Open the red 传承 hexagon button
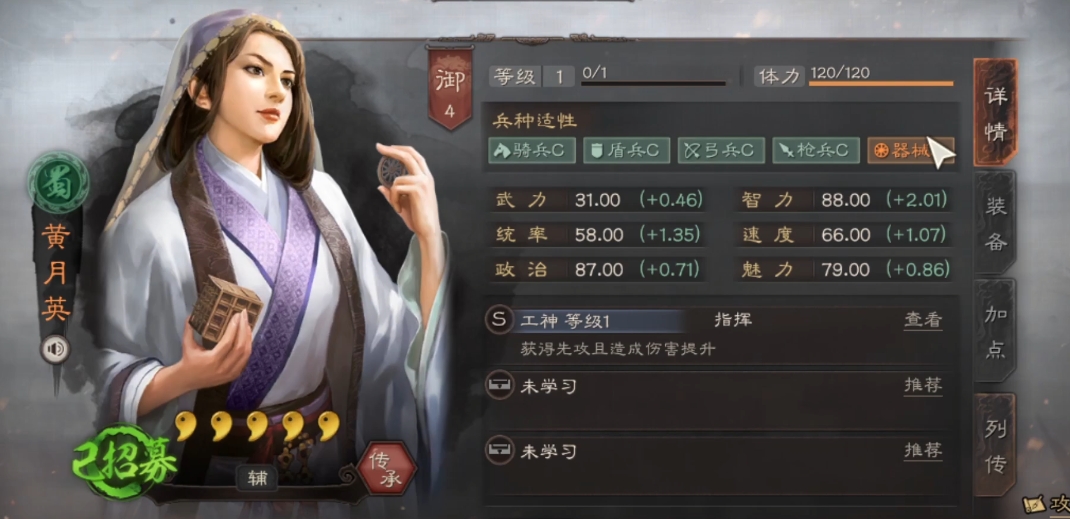The height and width of the screenshot is (519, 1070). click(387, 469)
